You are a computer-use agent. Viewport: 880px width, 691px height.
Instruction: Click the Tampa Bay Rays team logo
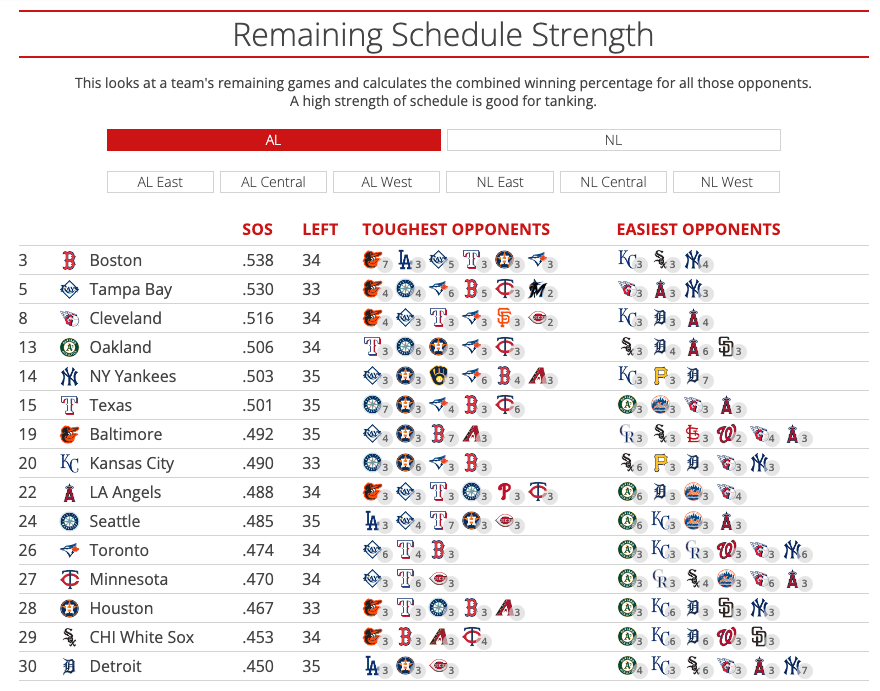tap(69, 290)
